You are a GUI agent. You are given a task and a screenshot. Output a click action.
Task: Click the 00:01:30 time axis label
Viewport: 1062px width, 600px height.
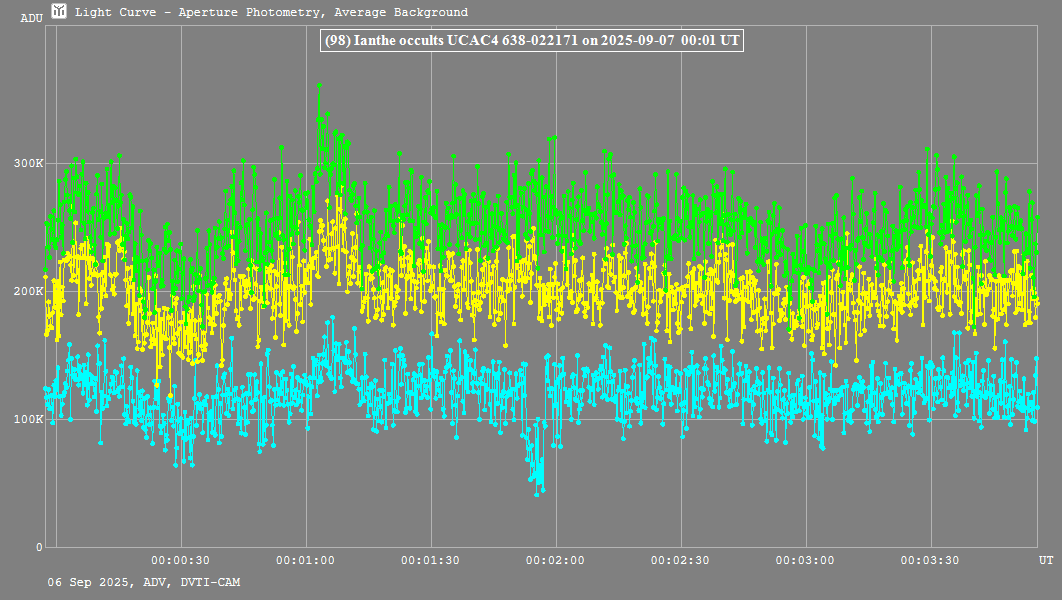(x=430, y=560)
